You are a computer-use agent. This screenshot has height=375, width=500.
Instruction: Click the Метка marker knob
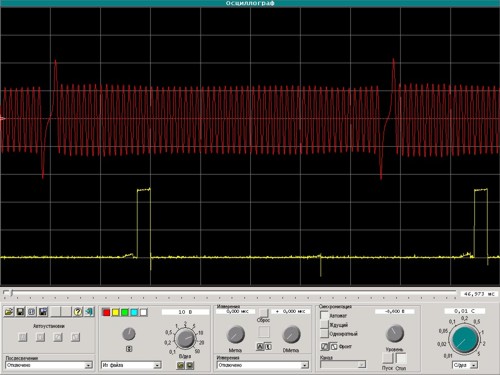236,335
